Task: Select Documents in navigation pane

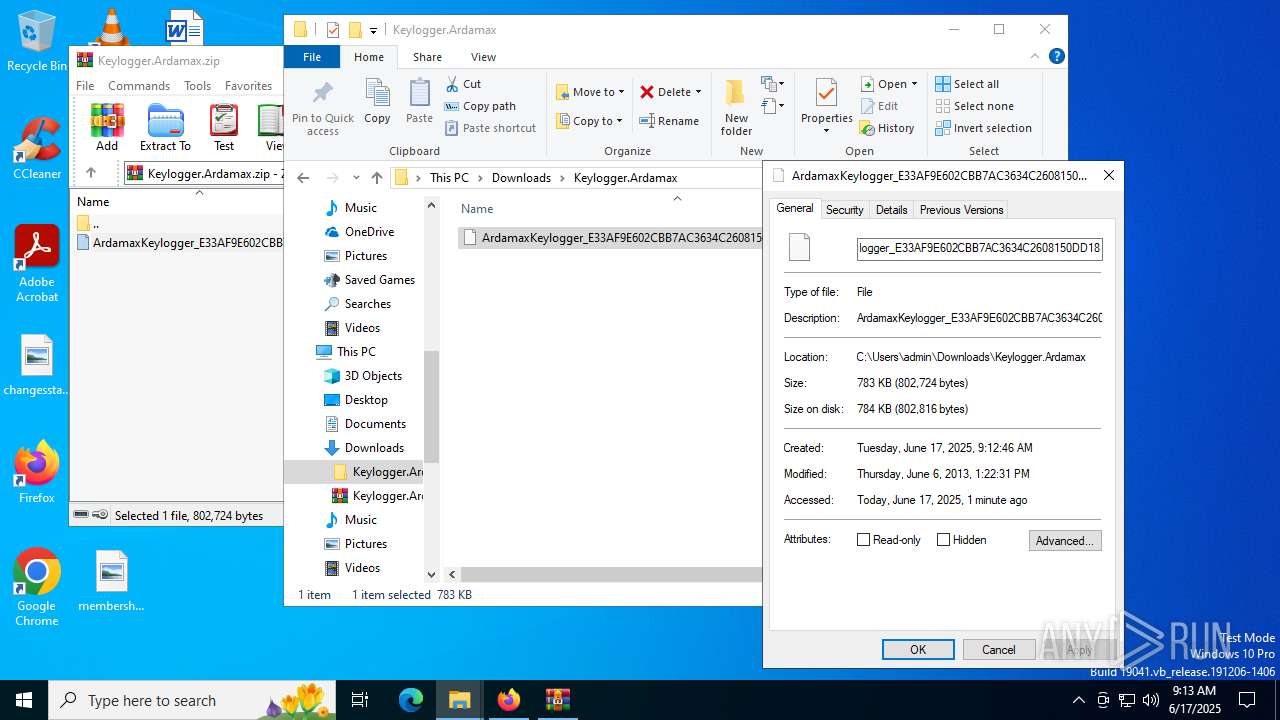Action: click(x=375, y=424)
